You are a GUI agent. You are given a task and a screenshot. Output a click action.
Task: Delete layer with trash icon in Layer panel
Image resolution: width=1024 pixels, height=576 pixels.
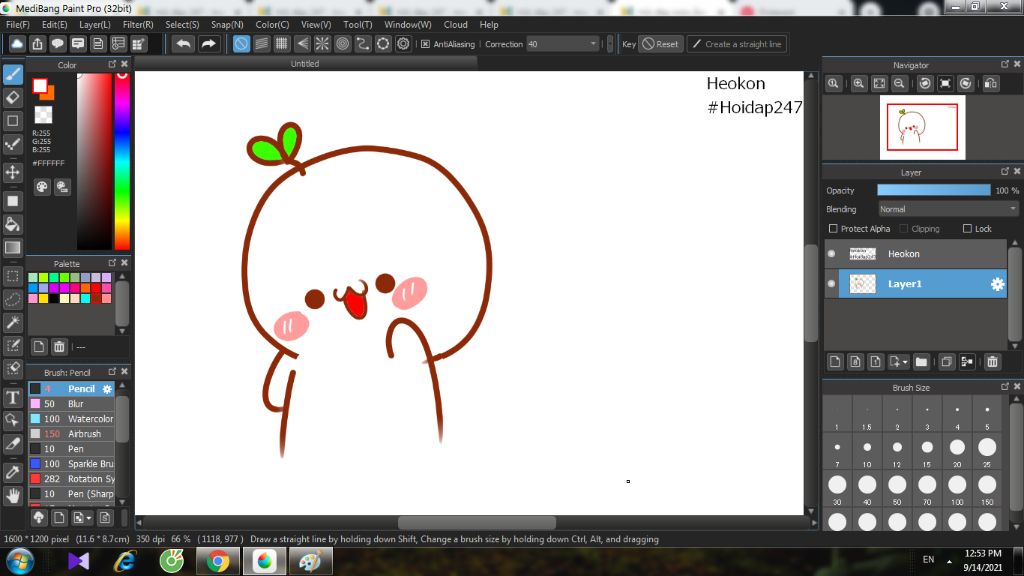pyautogui.click(x=993, y=362)
